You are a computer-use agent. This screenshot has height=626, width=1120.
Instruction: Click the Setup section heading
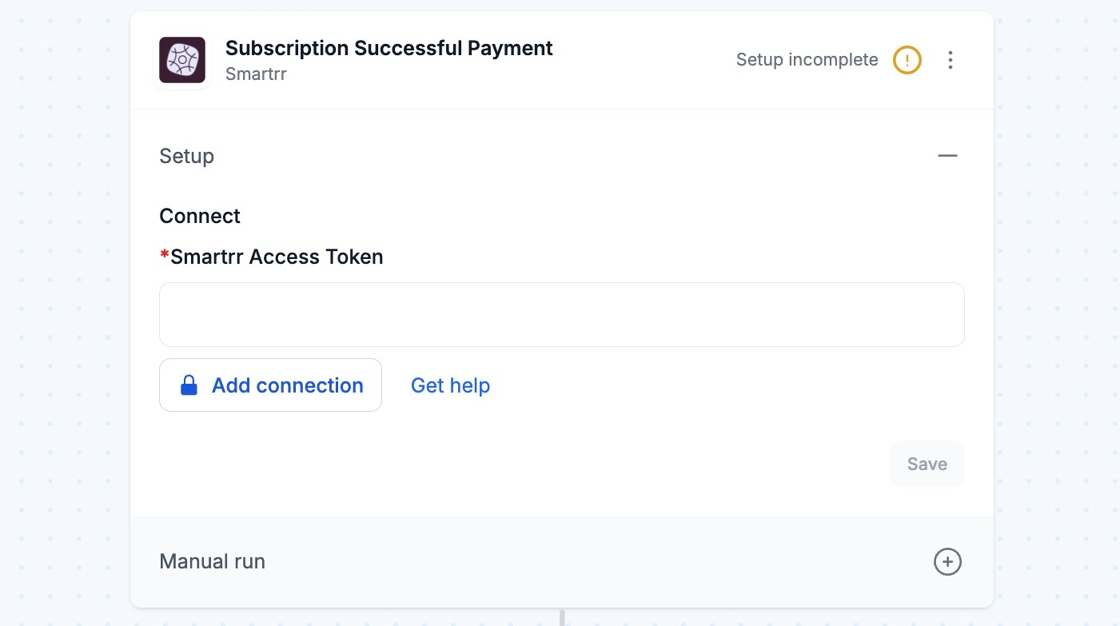click(x=187, y=156)
